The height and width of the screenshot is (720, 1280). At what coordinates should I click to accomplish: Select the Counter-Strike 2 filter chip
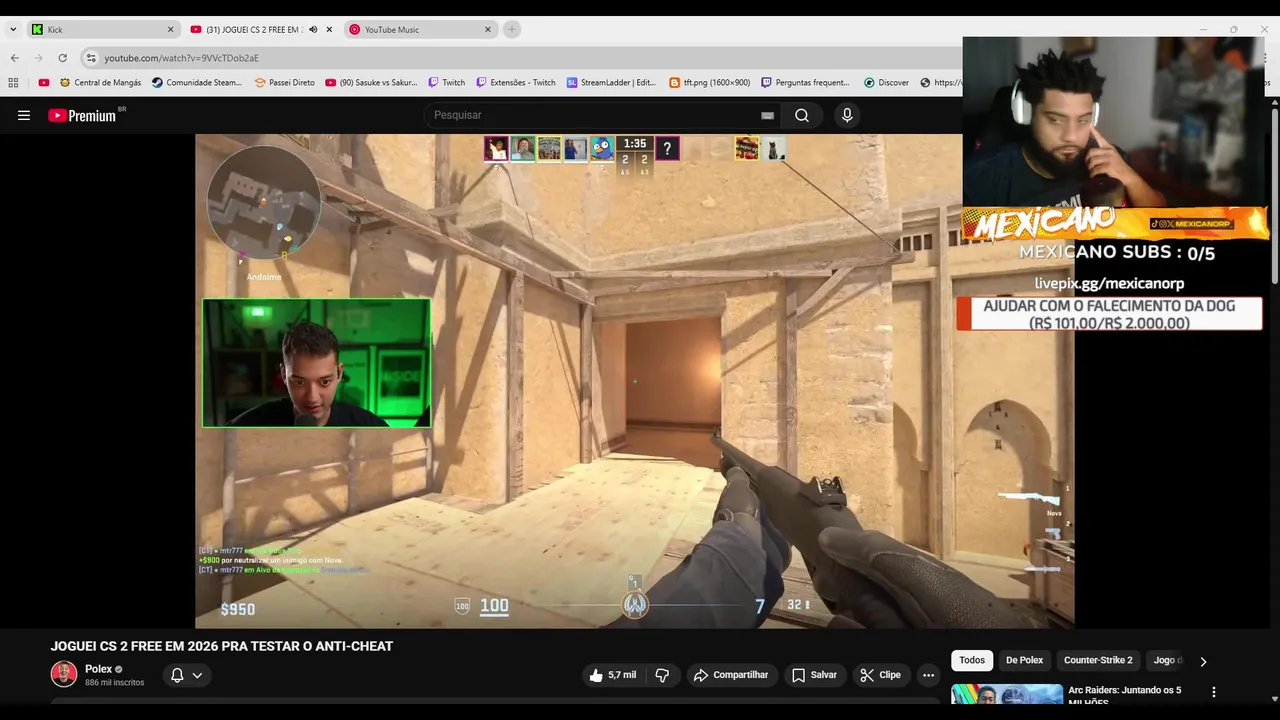click(x=1098, y=660)
